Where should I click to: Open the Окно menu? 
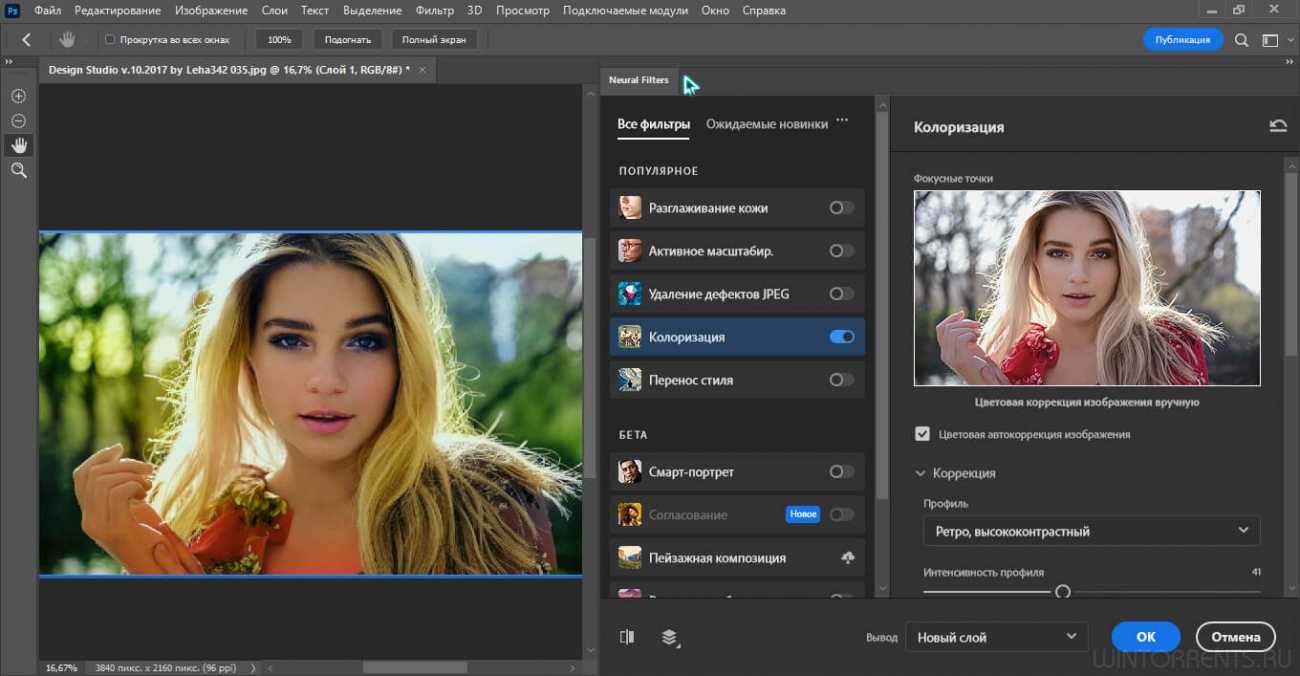click(x=715, y=10)
